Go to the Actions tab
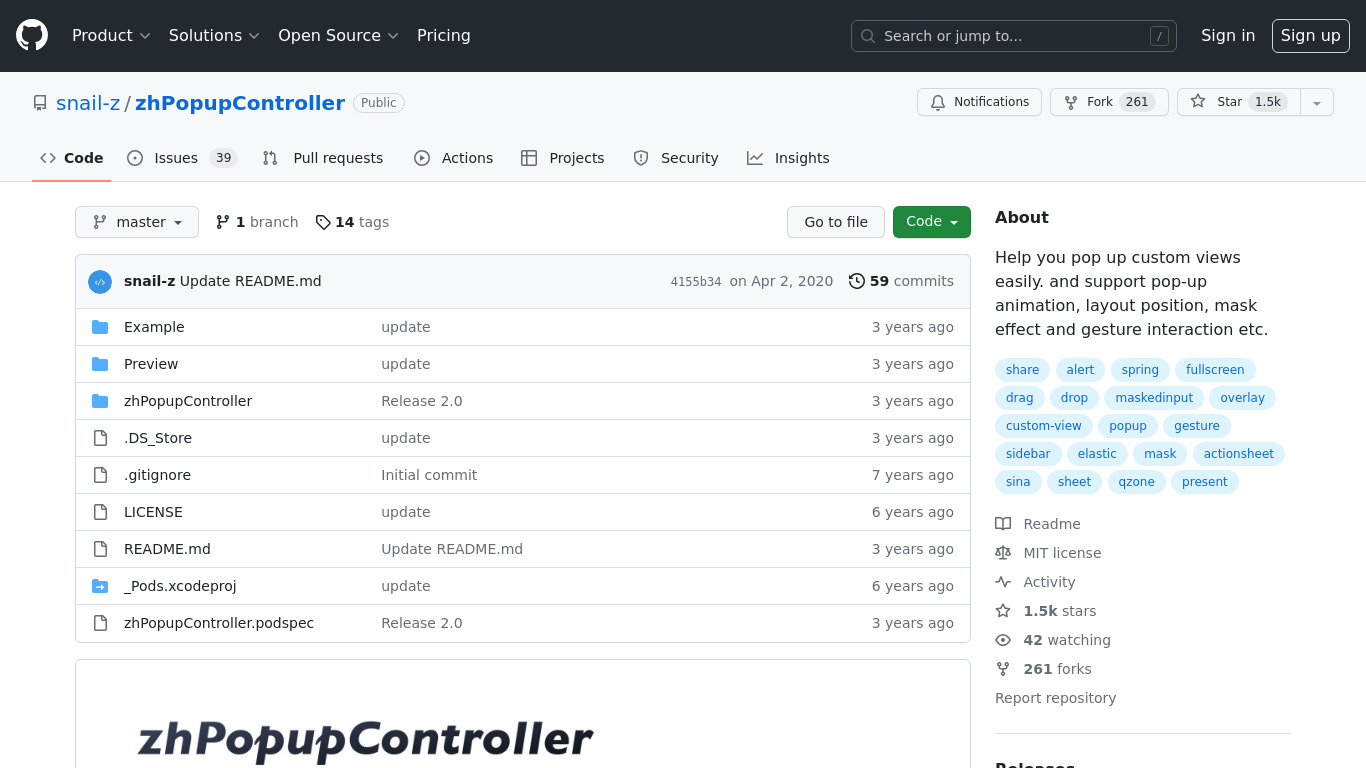 coord(454,158)
